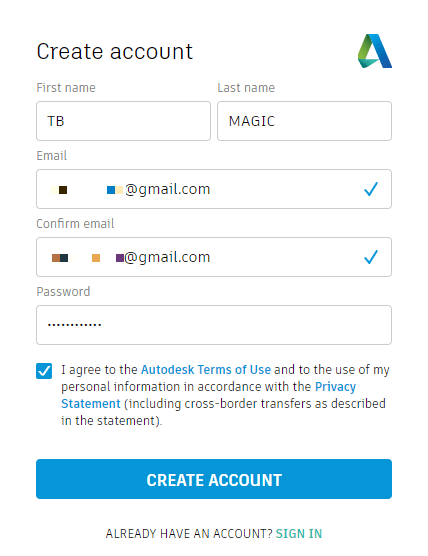Click the CREATE ACCOUNT button

point(214,479)
